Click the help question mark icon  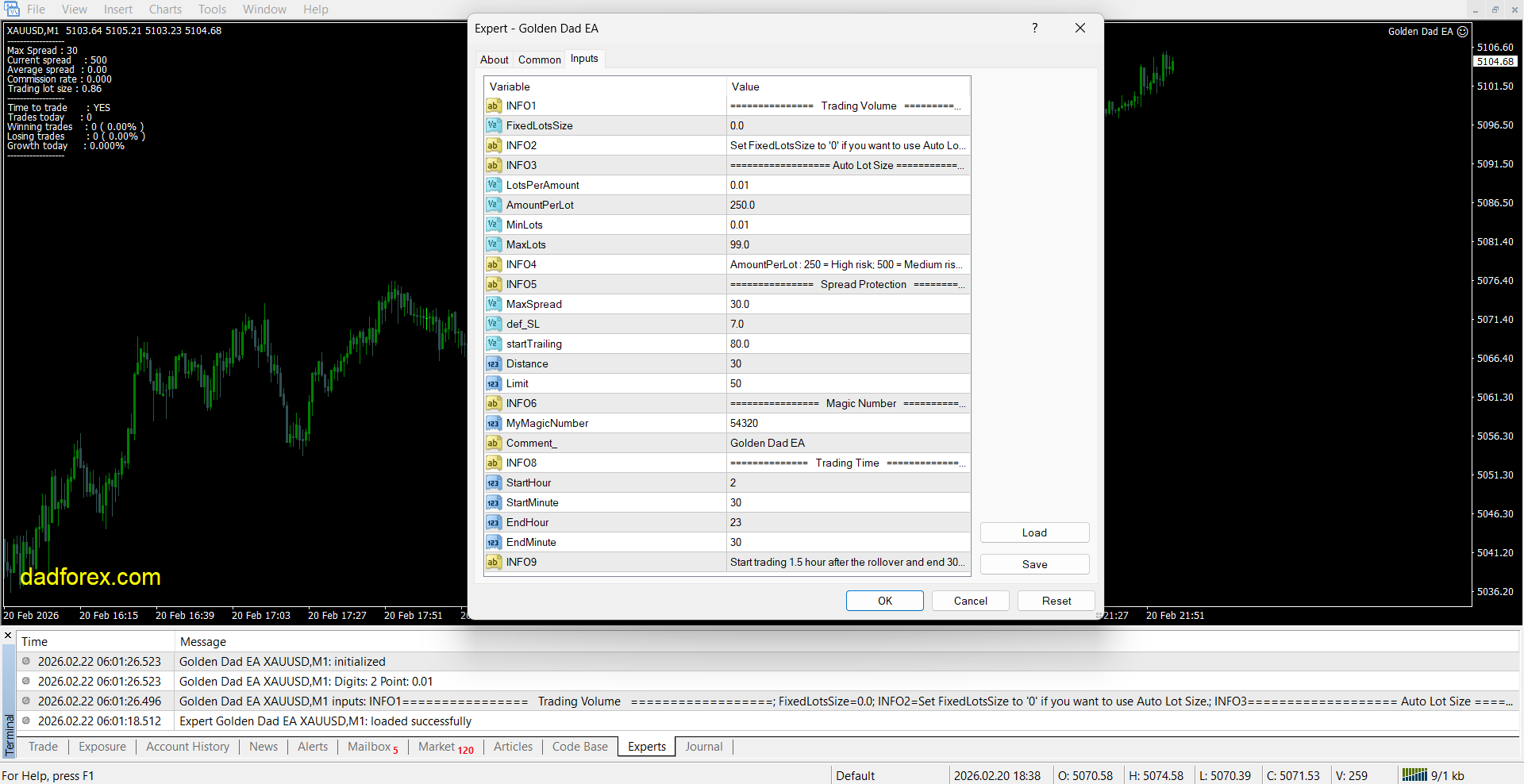click(1034, 29)
